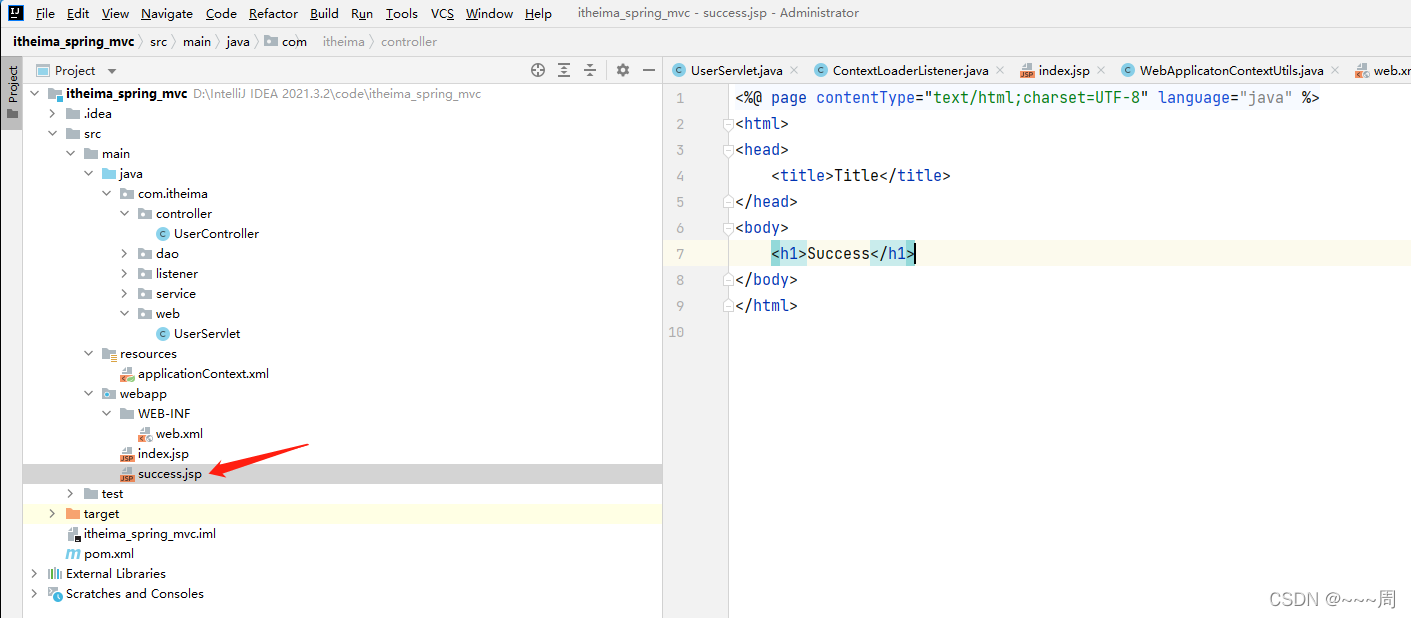The height and width of the screenshot is (618, 1411).
Task: Click the vertical Project side tab
Action: click(12, 92)
